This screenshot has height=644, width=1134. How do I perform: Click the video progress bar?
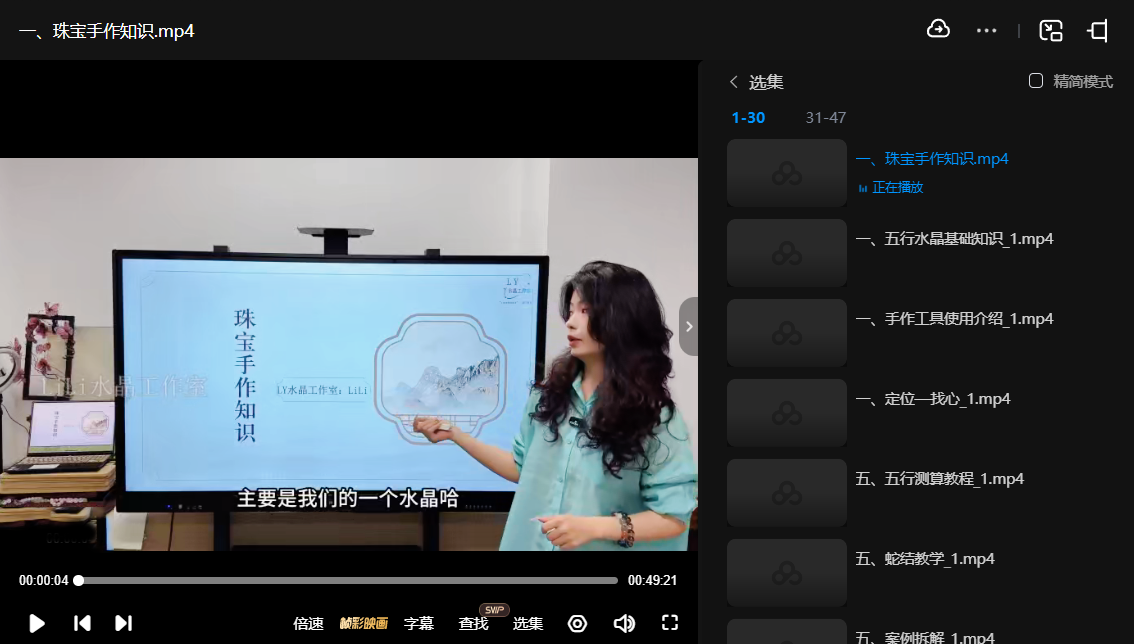(347, 580)
